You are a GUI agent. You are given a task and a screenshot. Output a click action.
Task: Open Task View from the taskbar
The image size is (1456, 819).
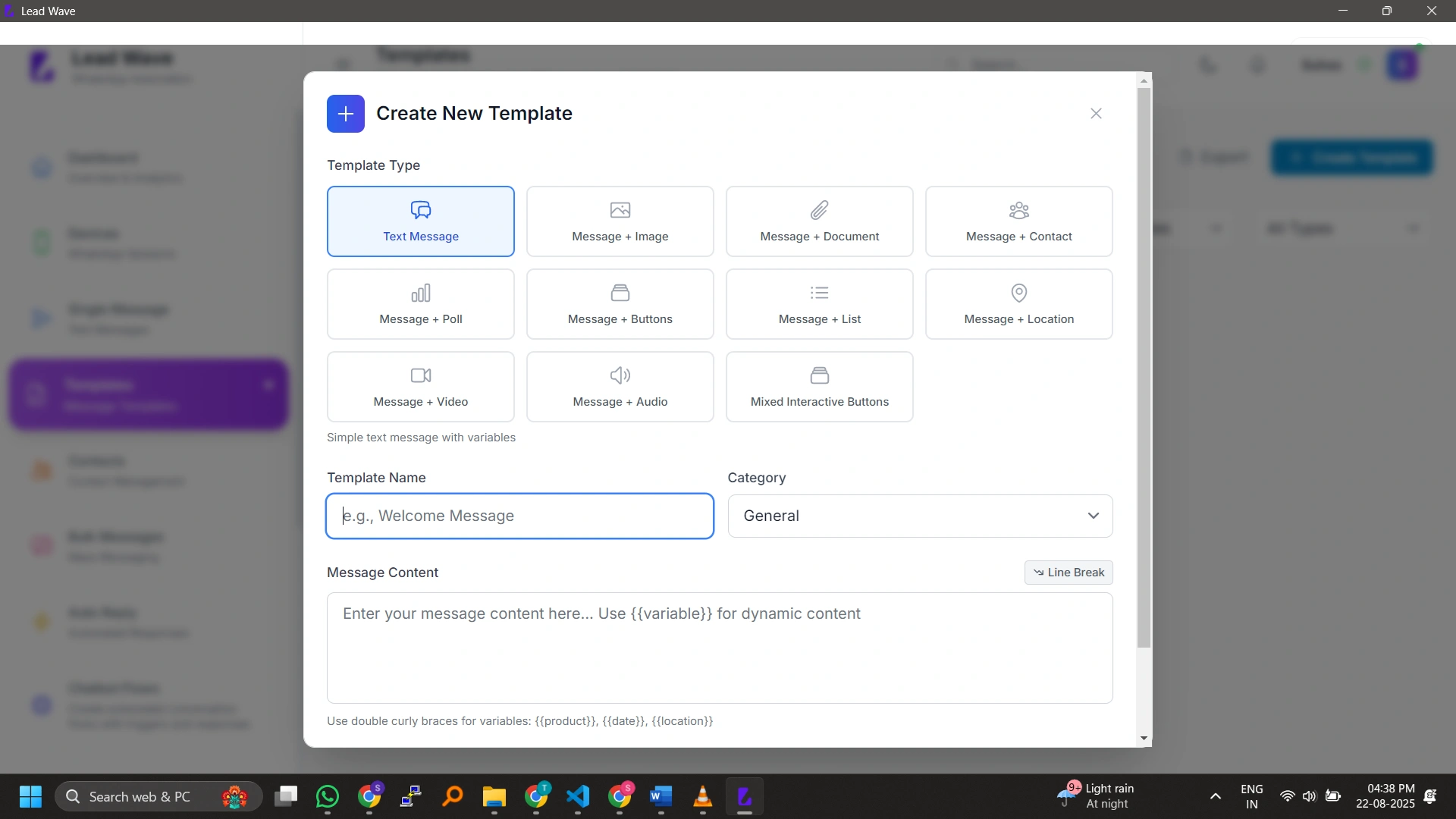(286, 796)
